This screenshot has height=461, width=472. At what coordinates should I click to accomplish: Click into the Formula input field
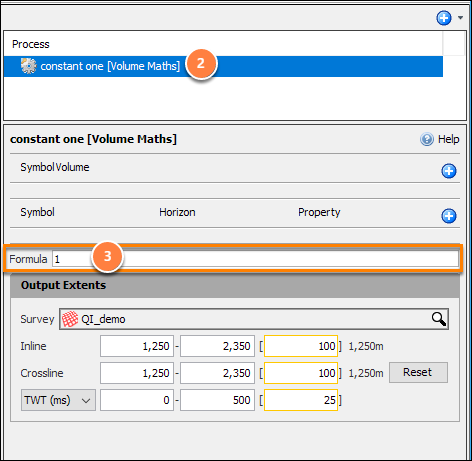pyautogui.click(x=255, y=259)
